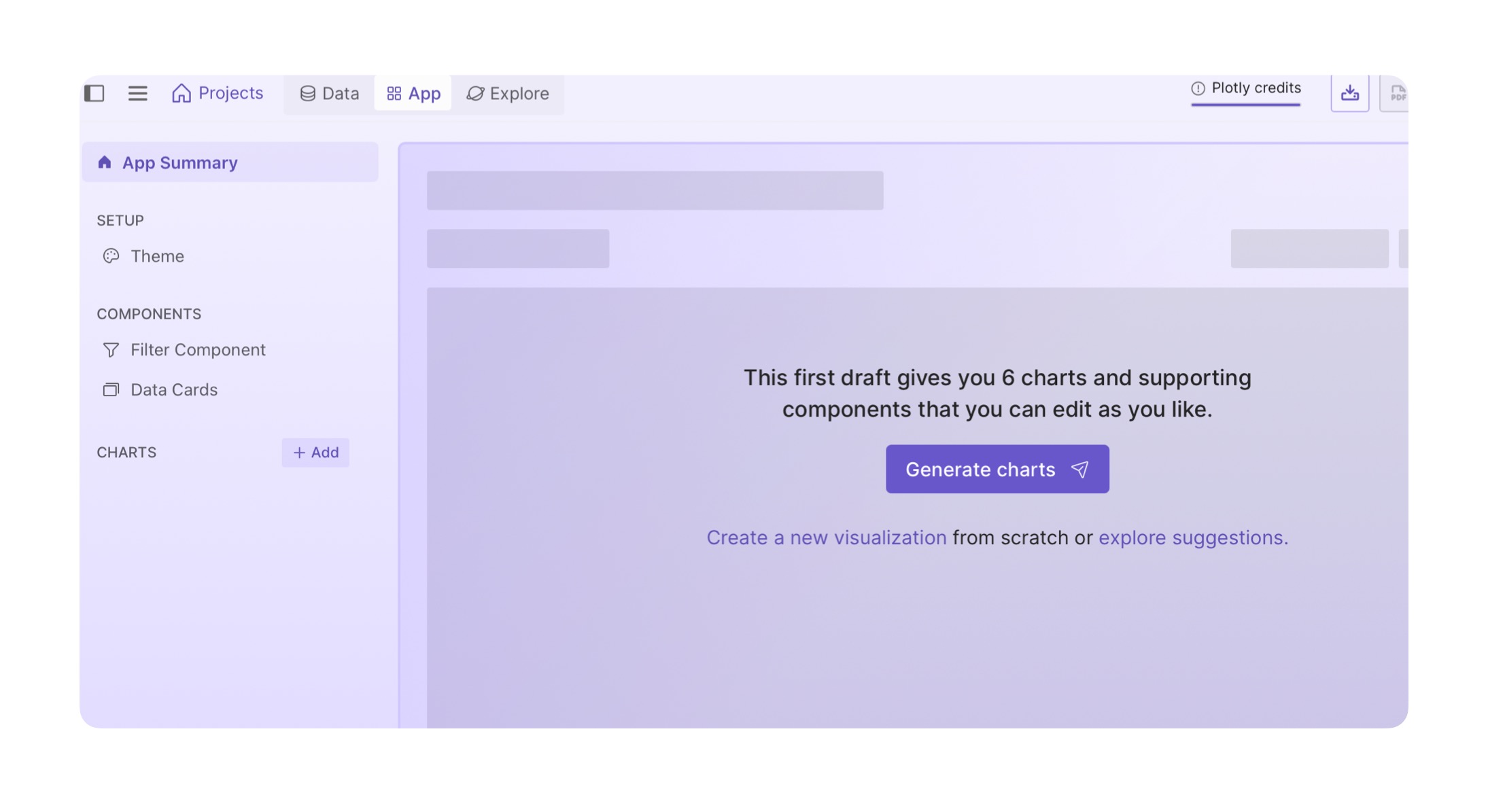Open the Projects link

(x=230, y=92)
